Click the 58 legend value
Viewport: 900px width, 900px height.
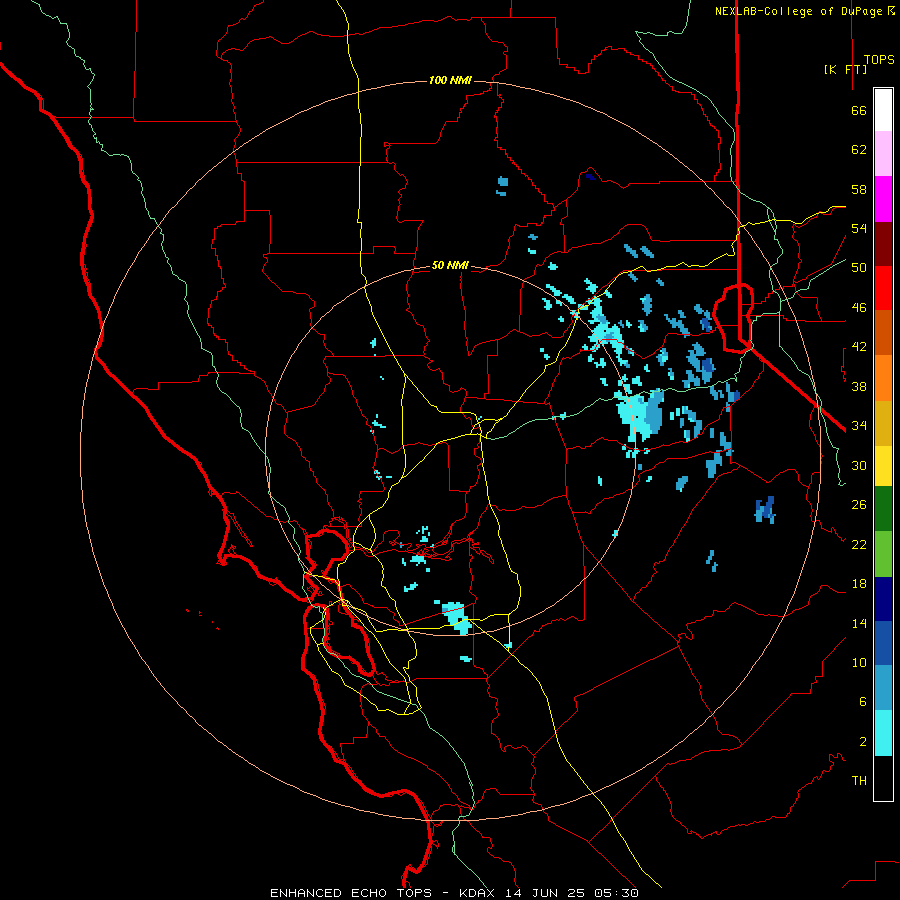coord(859,189)
